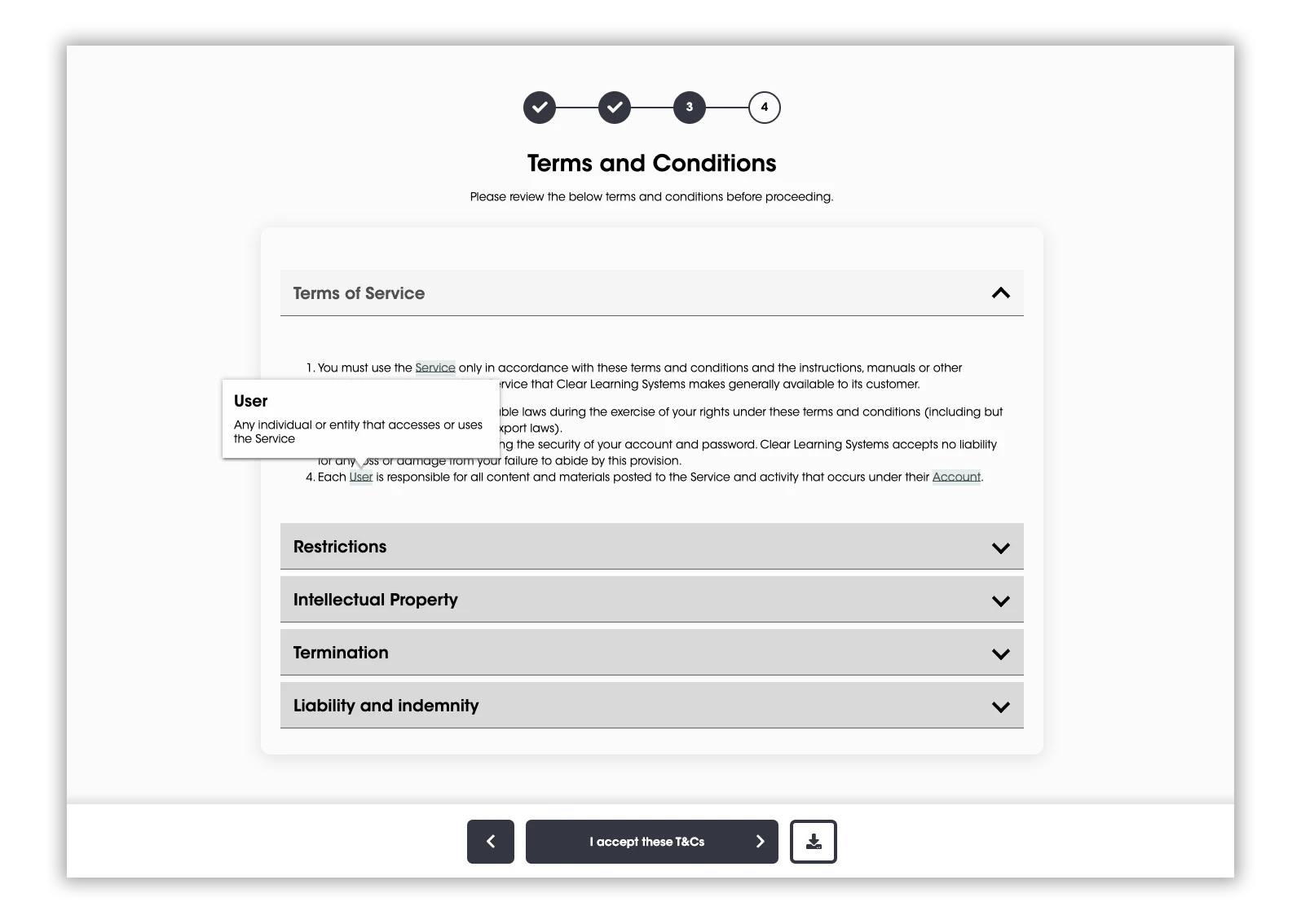Click the download T&Cs icon button

(x=813, y=842)
